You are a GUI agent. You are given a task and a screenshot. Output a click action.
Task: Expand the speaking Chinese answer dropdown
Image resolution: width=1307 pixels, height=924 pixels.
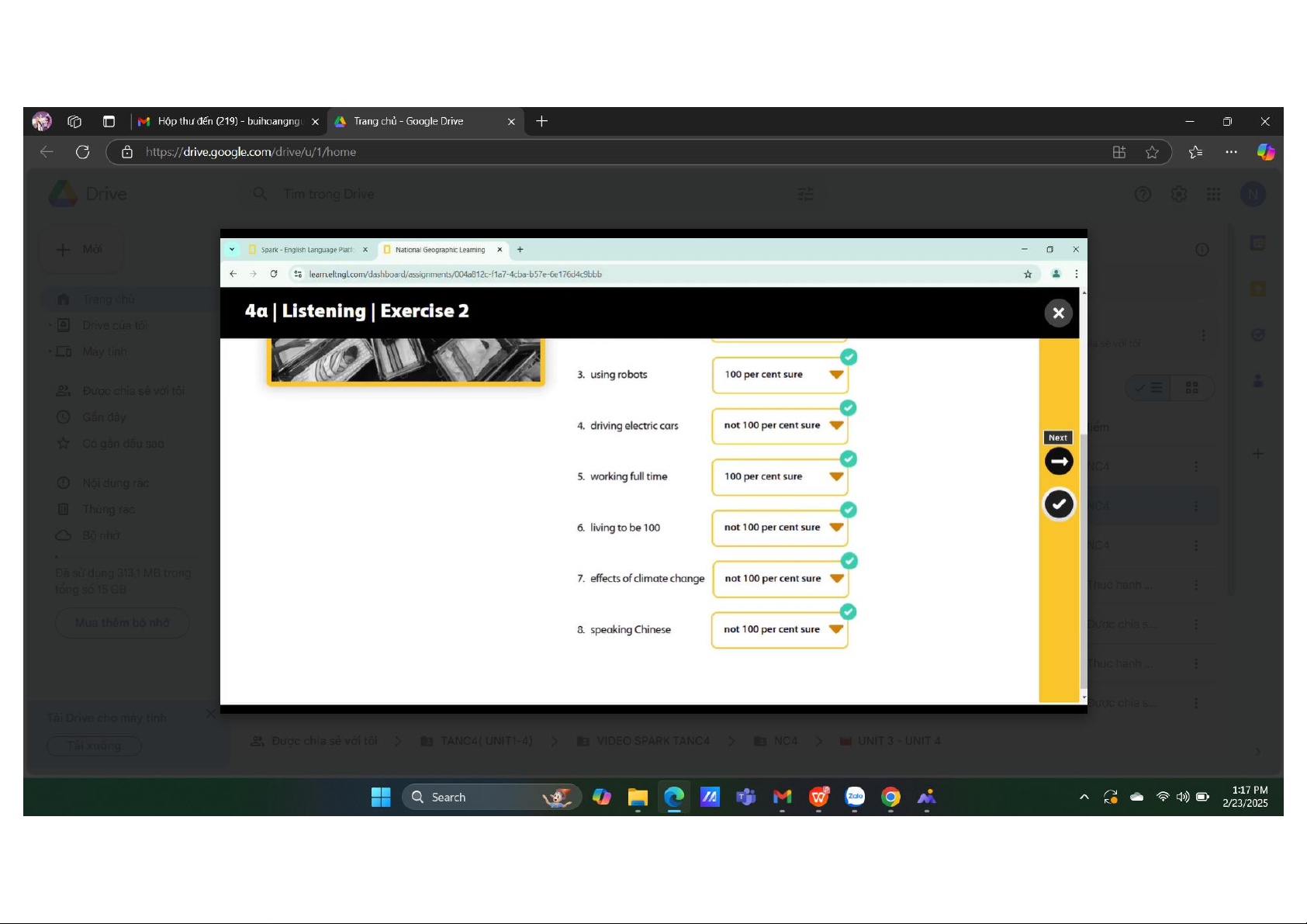[835, 629]
